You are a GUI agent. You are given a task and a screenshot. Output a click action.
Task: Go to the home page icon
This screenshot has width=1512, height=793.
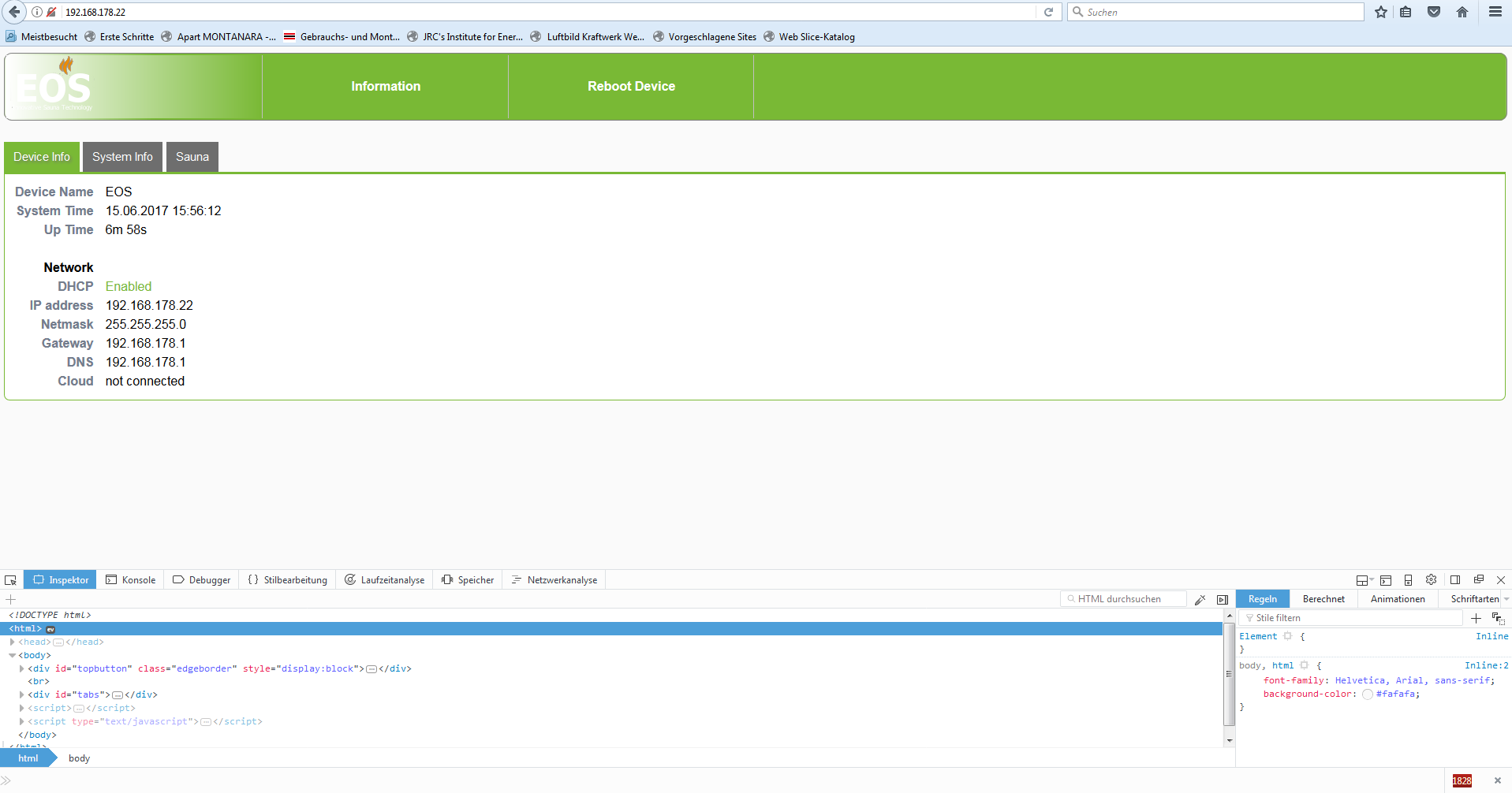click(1462, 12)
